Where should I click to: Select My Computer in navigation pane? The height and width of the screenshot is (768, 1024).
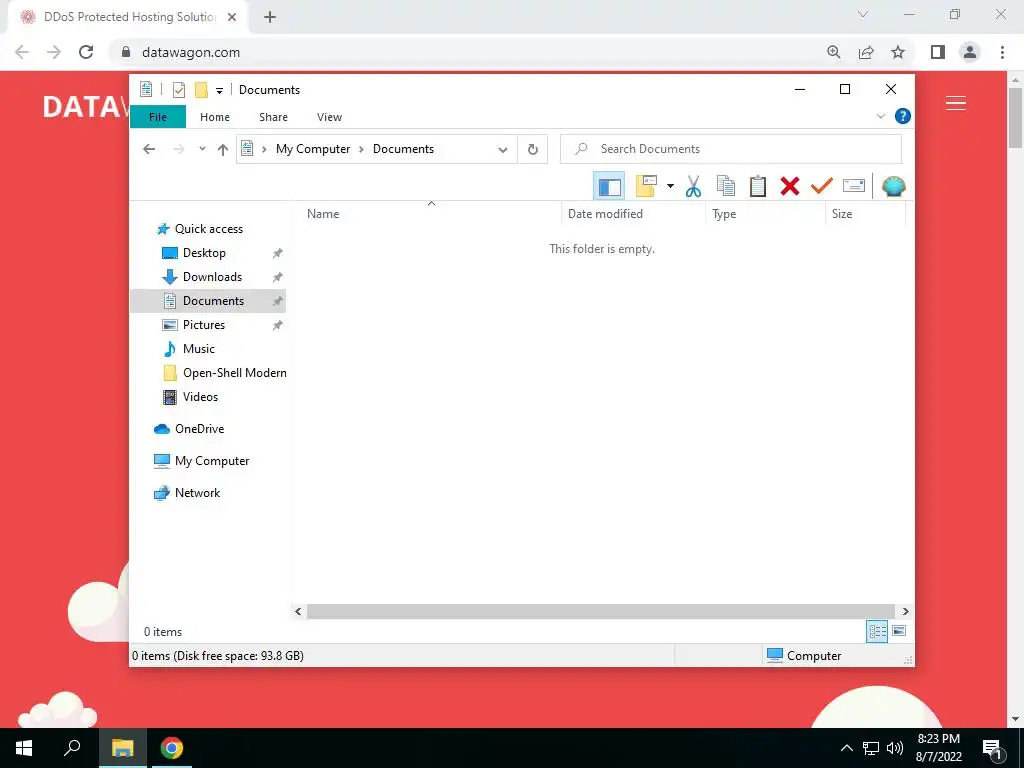click(x=212, y=461)
